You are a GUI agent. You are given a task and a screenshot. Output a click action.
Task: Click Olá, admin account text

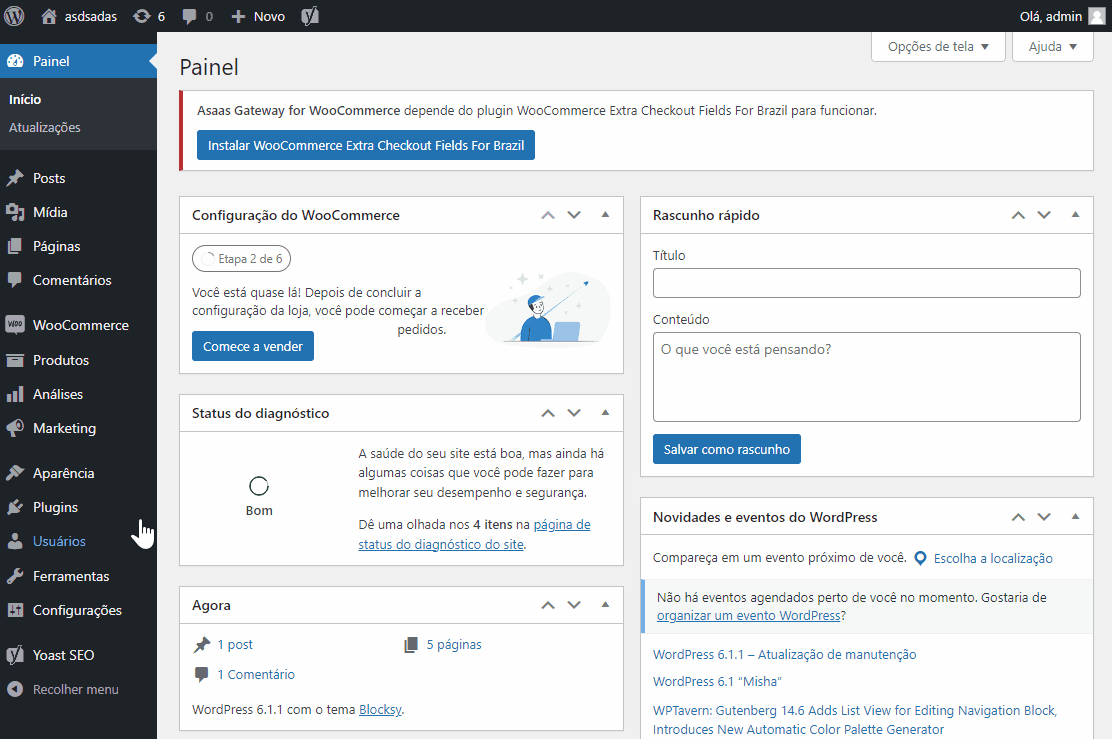pos(1050,16)
